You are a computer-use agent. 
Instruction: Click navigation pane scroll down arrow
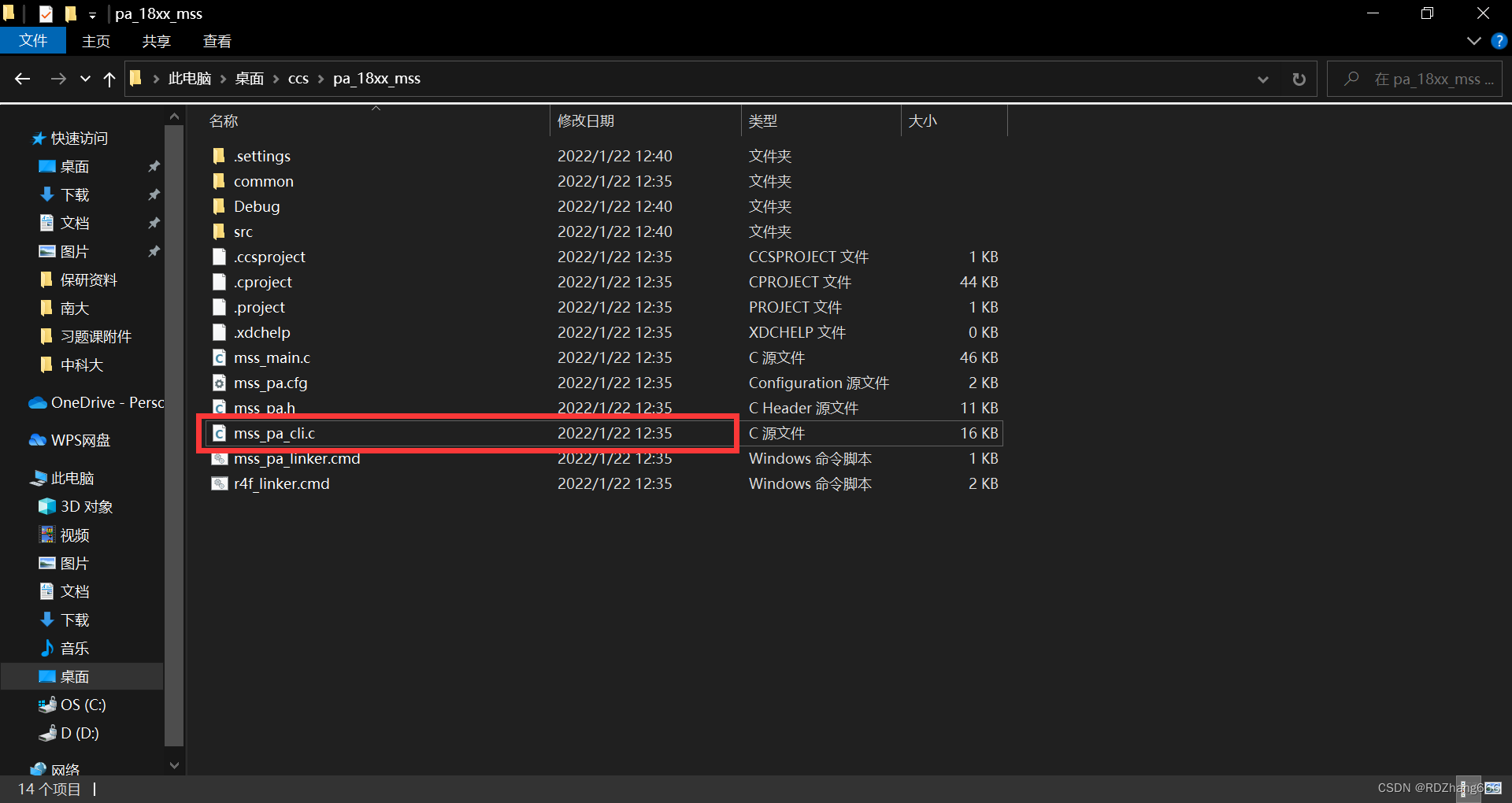pos(174,765)
